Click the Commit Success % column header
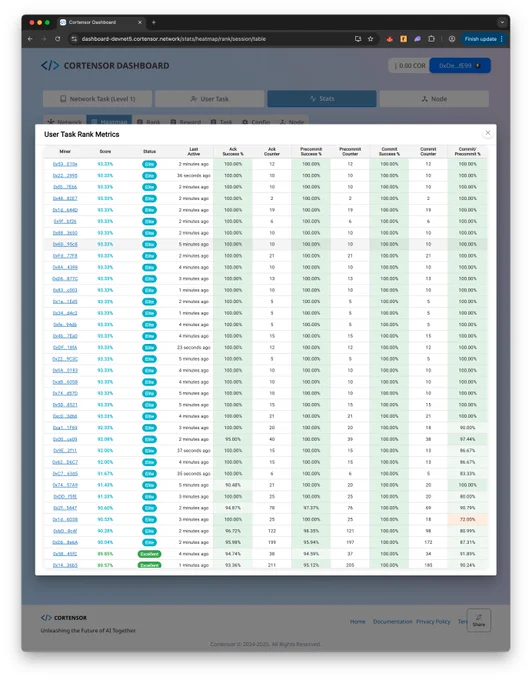The height and width of the screenshot is (680, 532). tap(389, 151)
